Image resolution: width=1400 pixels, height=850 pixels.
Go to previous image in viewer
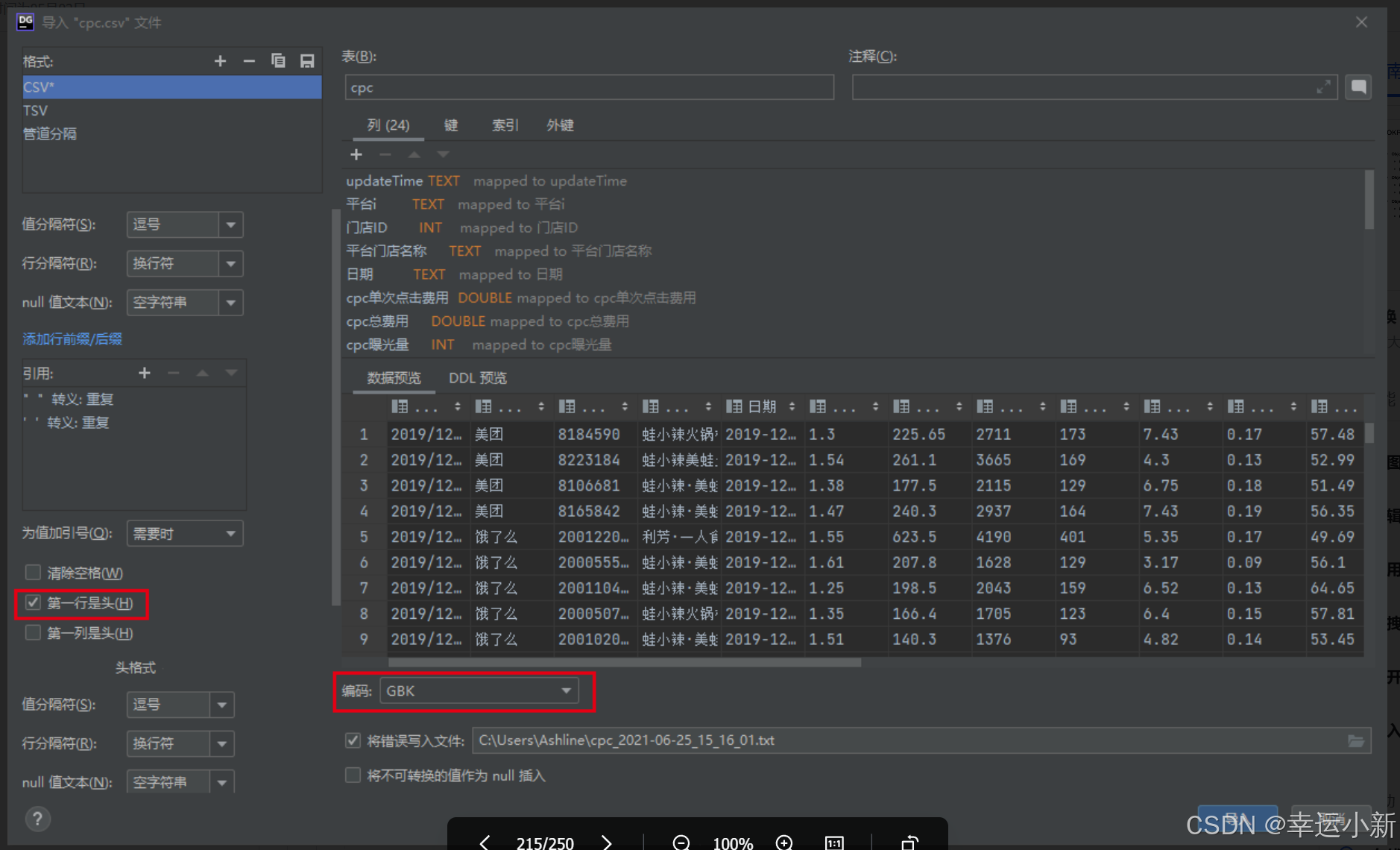(x=485, y=842)
